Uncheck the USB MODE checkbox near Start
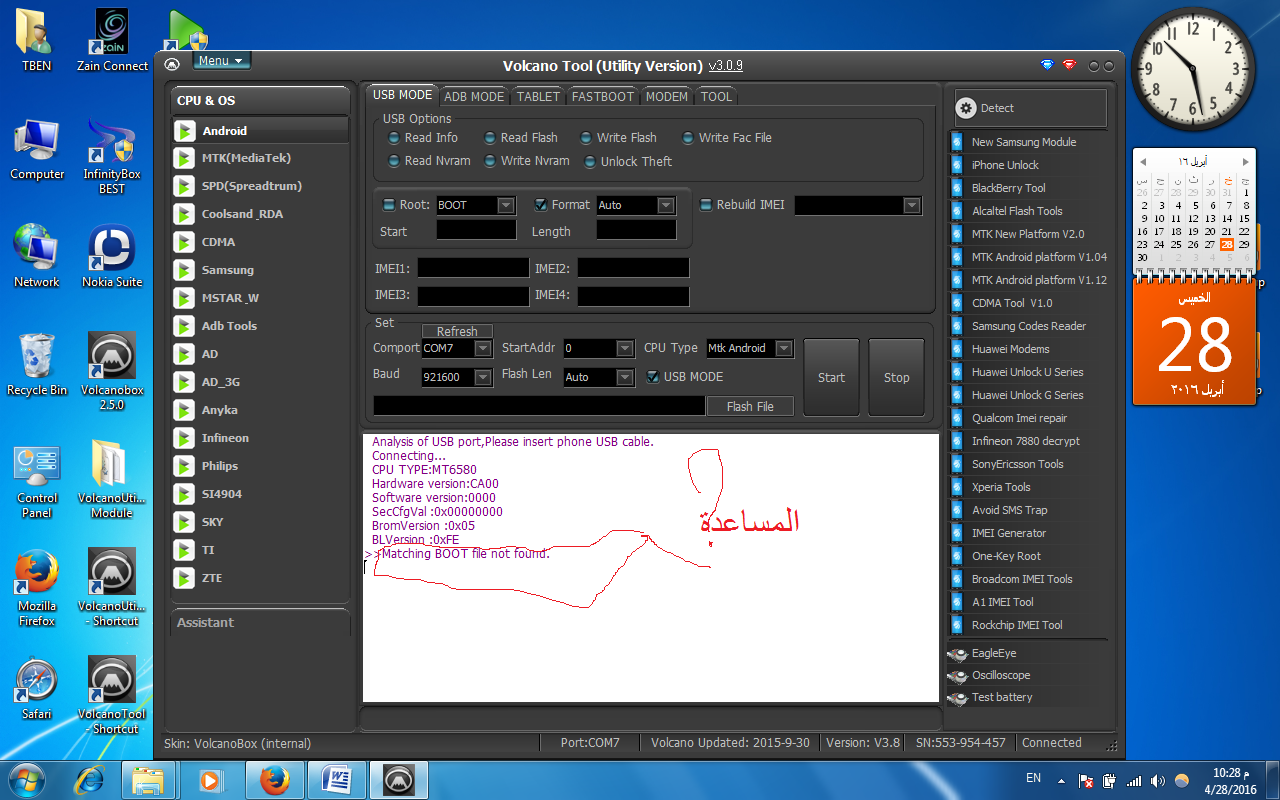 coord(653,377)
